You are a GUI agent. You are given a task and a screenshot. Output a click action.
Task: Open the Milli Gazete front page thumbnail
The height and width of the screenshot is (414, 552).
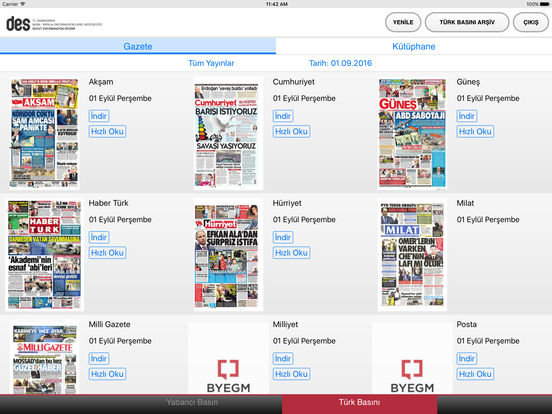(x=44, y=358)
